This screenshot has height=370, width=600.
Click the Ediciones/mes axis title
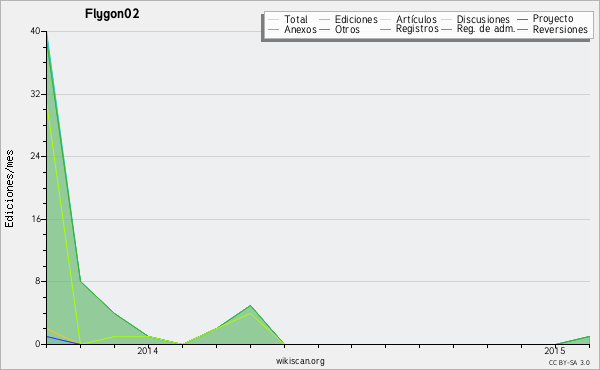[10, 189]
